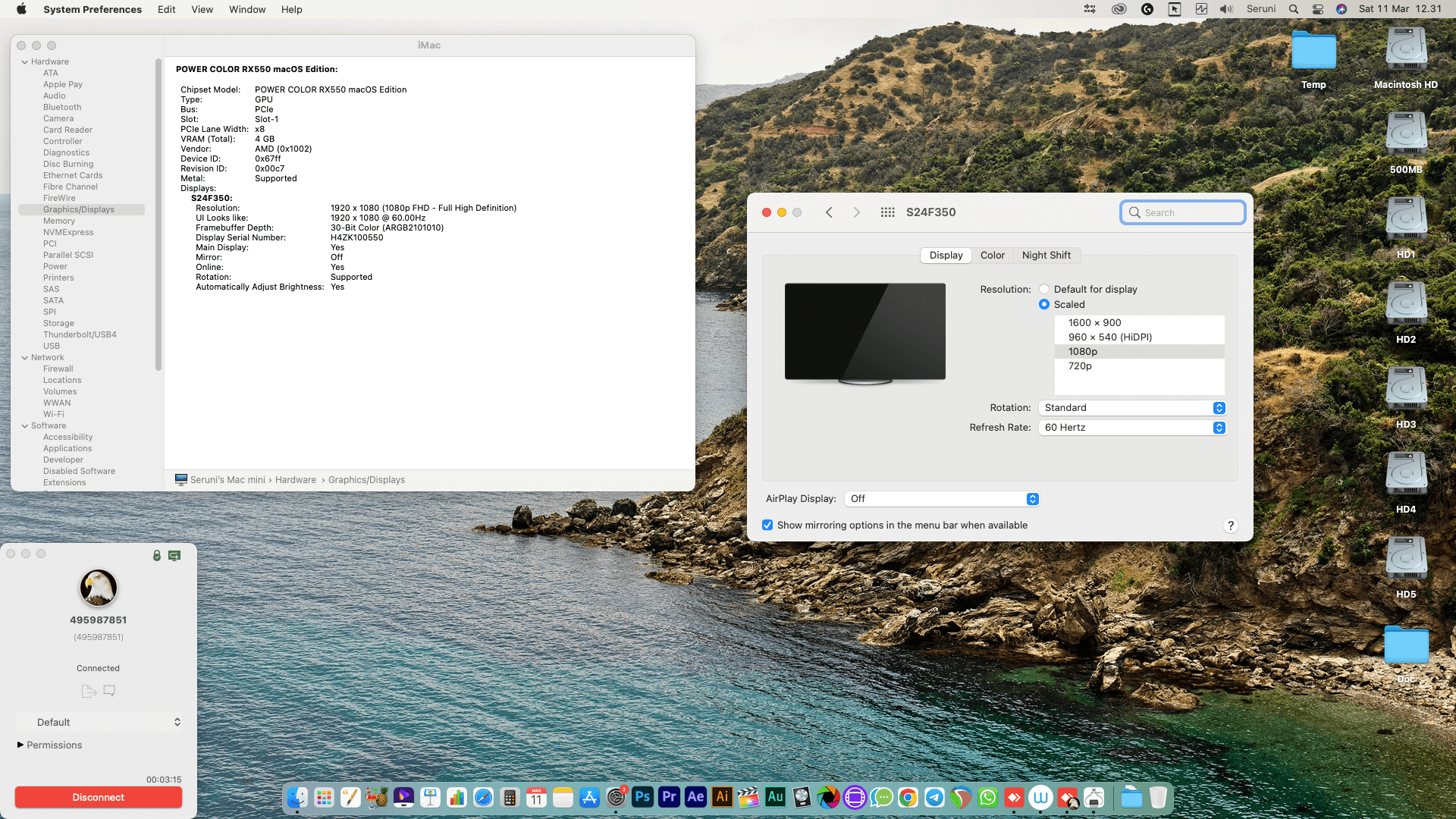Select Thunderbolt/USB4 in the sidebar
Screen dimensions: 1456x819
click(80, 335)
